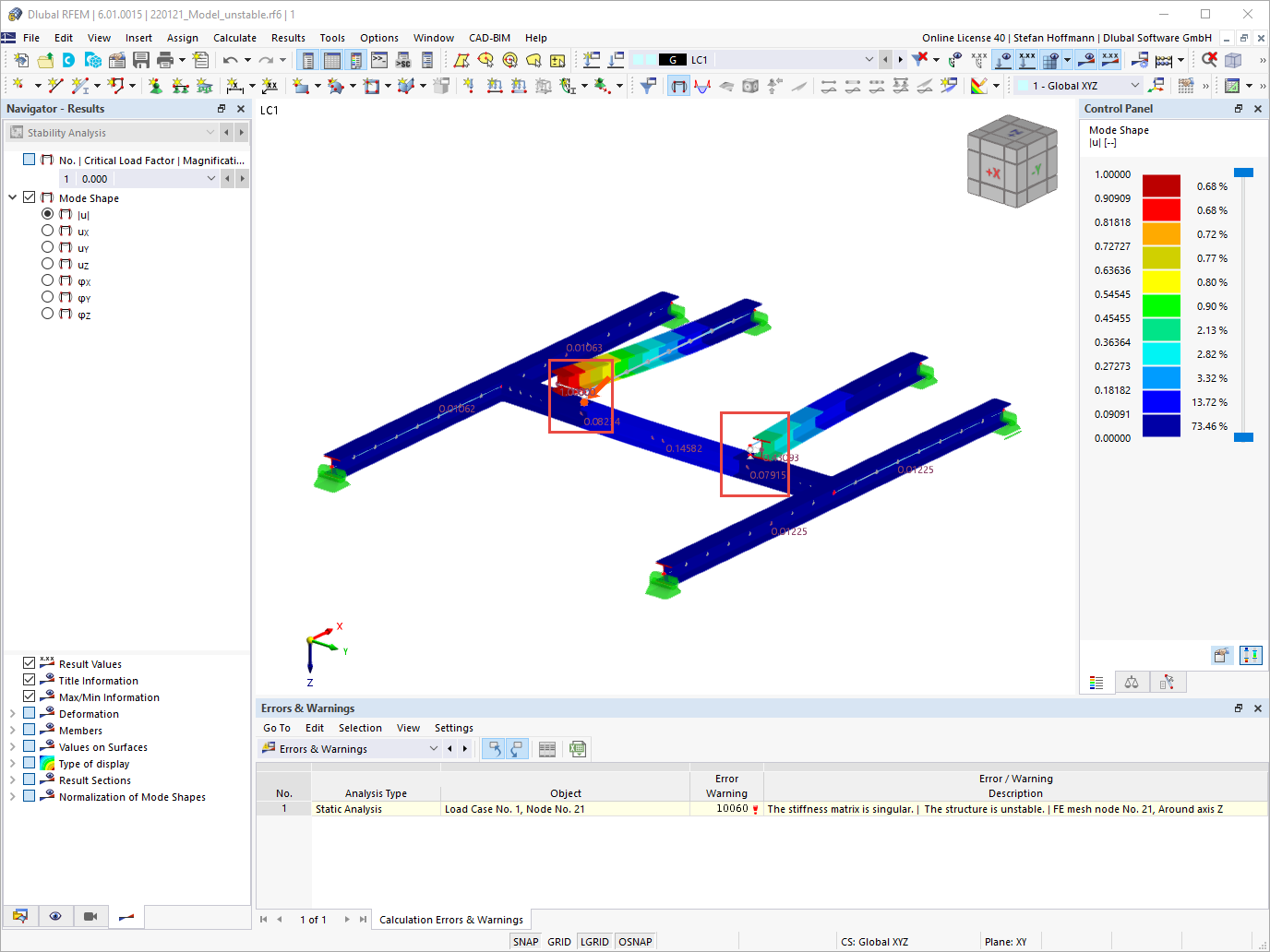Toggle the Tables panel icon in toolbar

(x=332, y=60)
